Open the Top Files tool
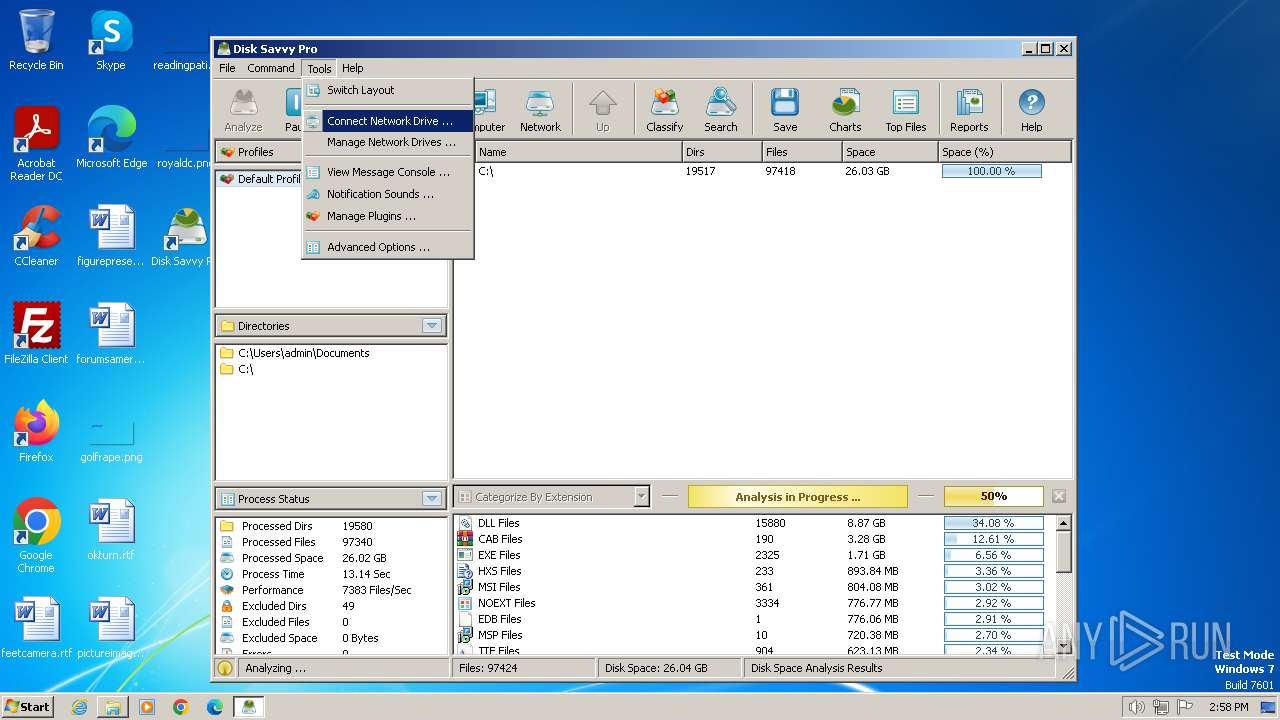 pyautogui.click(x=906, y=110)
